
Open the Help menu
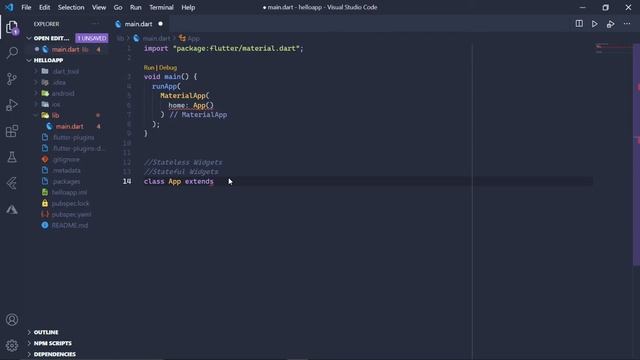tap(188, 7)
